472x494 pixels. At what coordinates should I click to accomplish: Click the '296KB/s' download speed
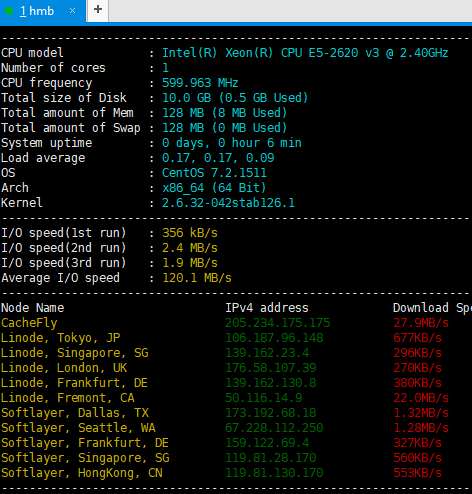click(418, 353)
